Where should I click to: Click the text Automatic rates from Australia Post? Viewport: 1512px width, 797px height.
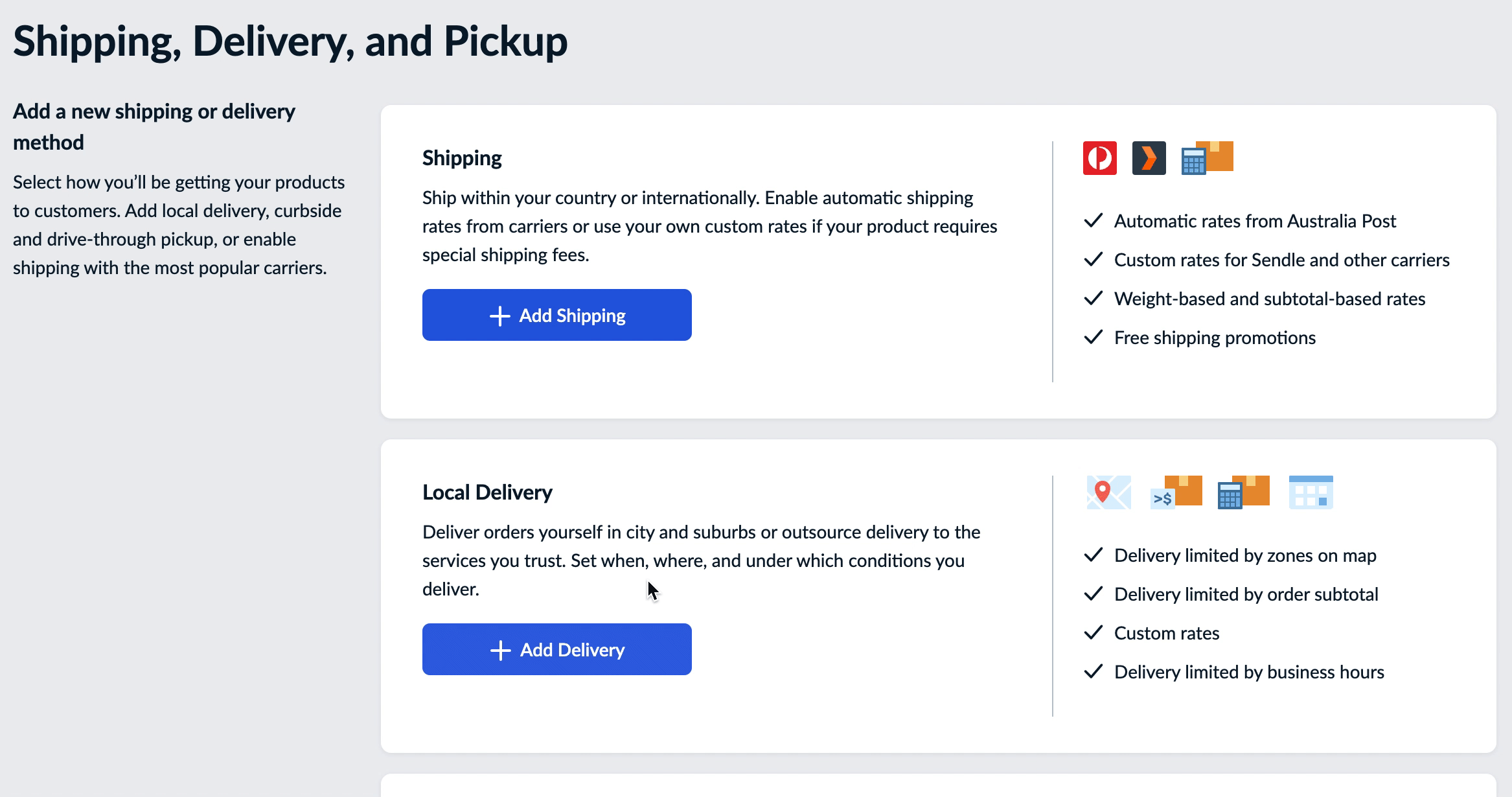[1255, 222]
